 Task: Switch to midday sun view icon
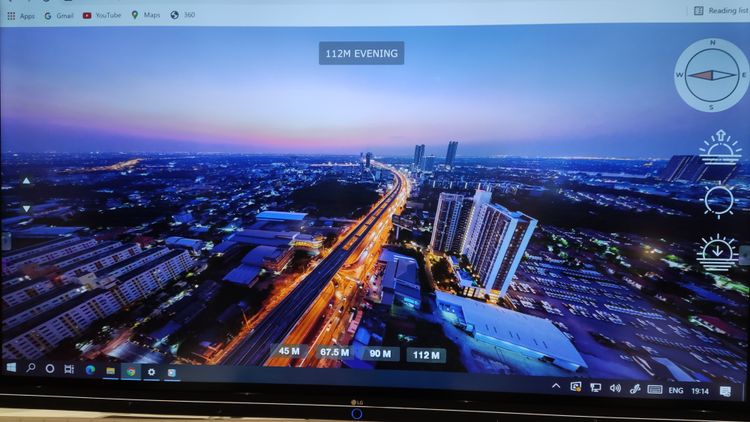719,201
